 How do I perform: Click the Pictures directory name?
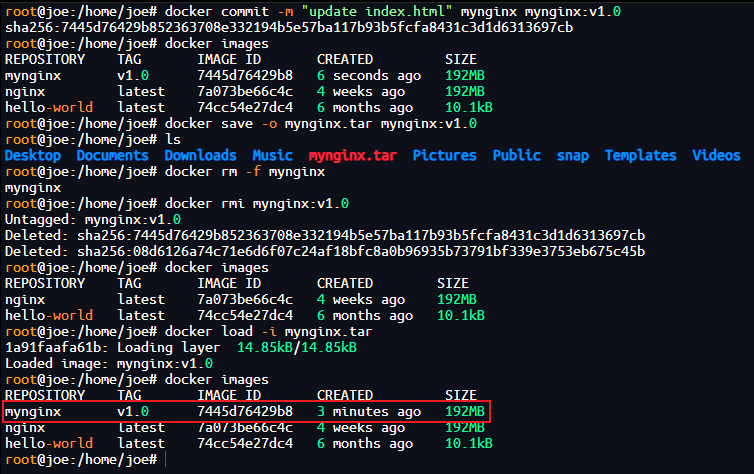444,155
